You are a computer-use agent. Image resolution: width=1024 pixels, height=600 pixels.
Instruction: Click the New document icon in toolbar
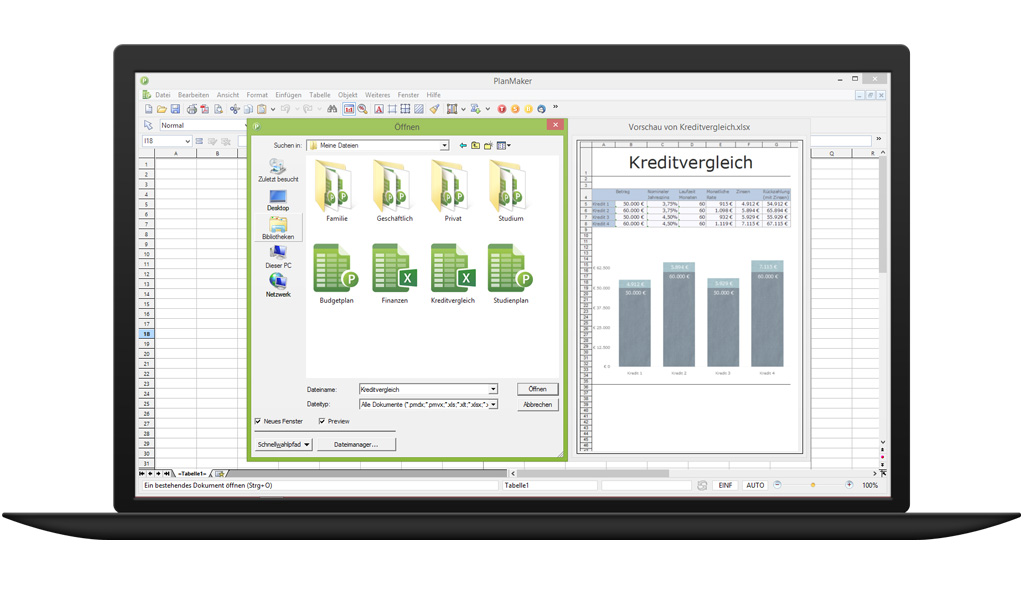148,109
